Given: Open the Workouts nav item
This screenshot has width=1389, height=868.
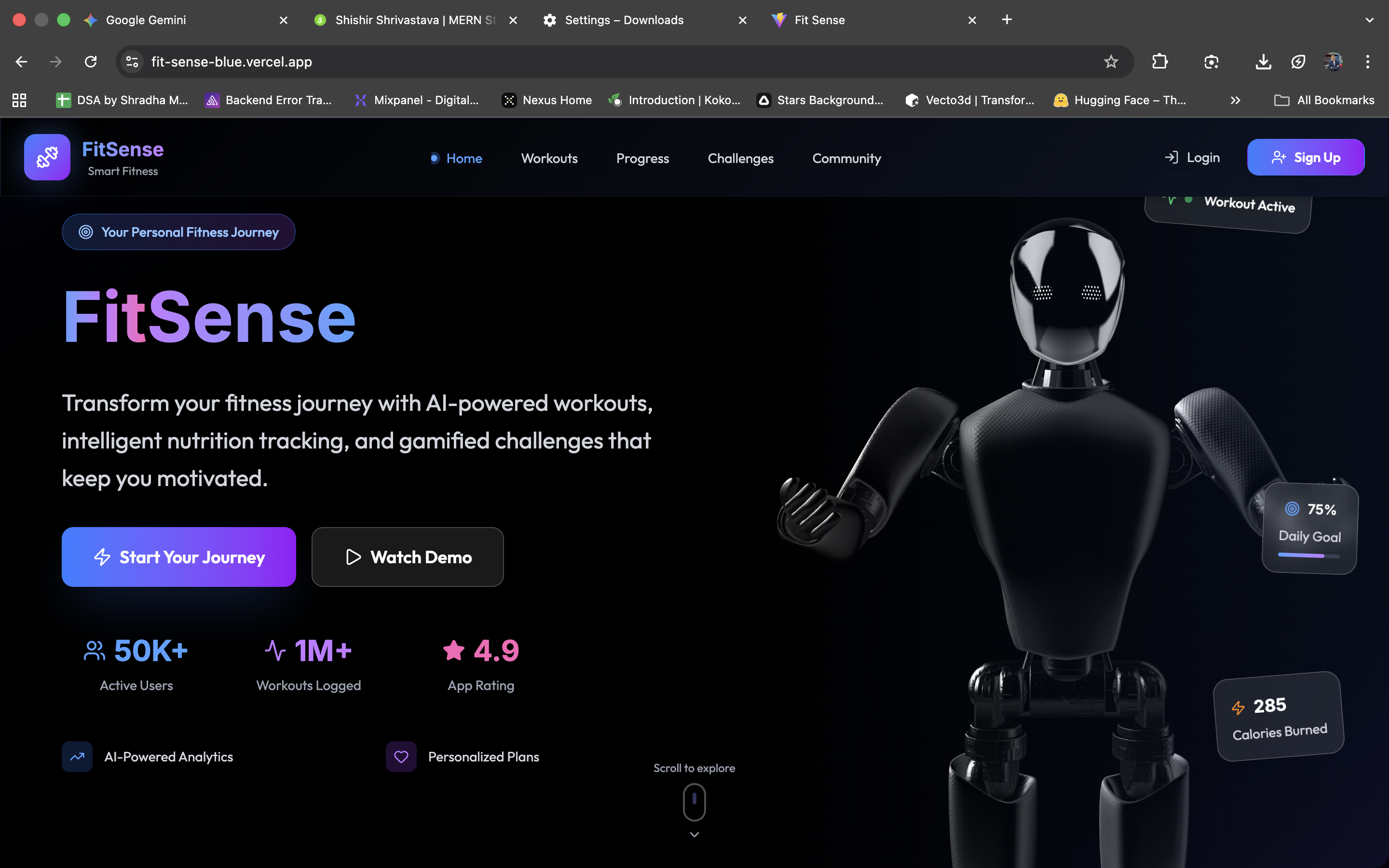Looking at the screenshot, I should point(549,159).
